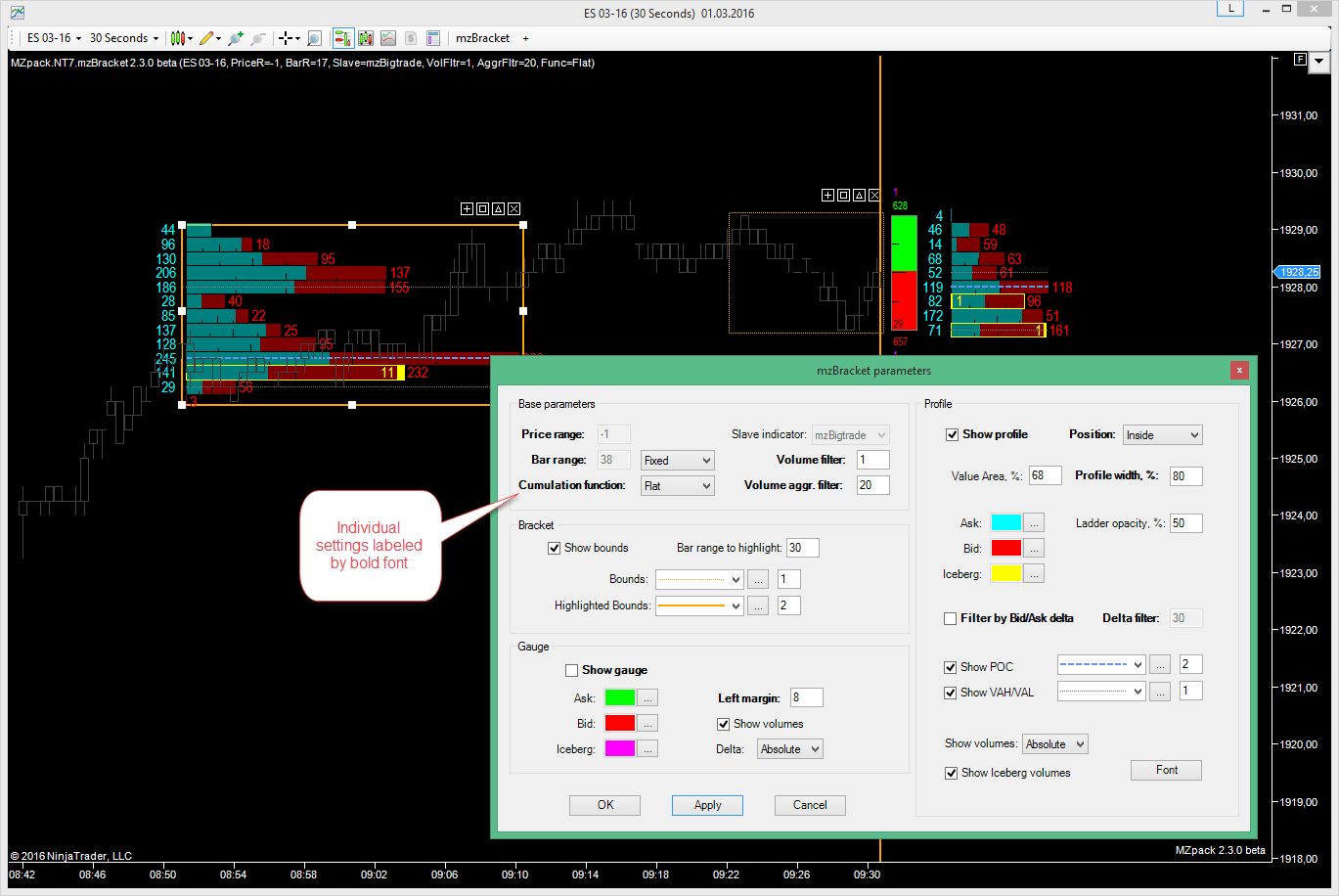The image size is (1339, 896).
Task: Open the ES 03-16 instrument dropdown
Action: (x=54, y=38)
